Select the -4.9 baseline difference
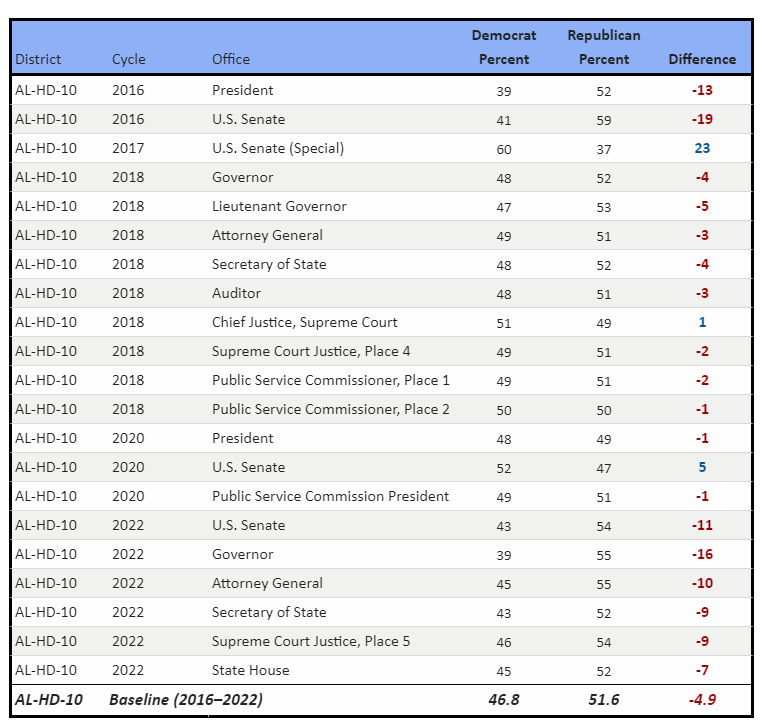The height and width of the screenshot is (725, 772). click(702, 699)
